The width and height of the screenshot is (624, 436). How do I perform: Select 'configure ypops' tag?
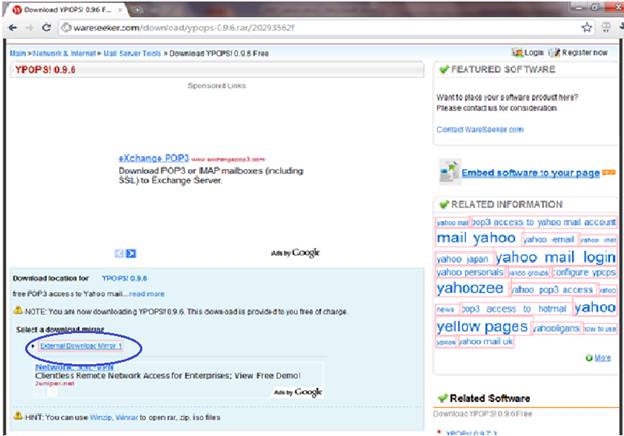584,272
